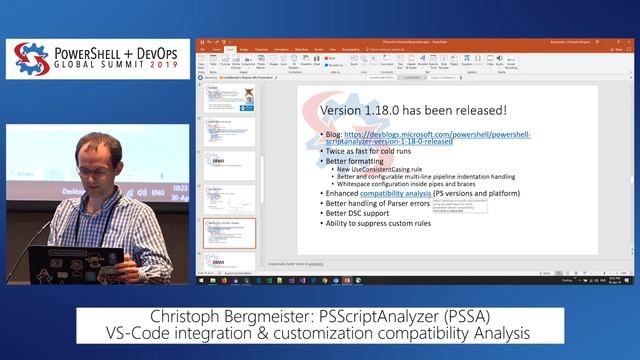Switch to the Review ribbon tab
Image resolution: width=640 pixels, height=360 pixels.
point(319,49)
